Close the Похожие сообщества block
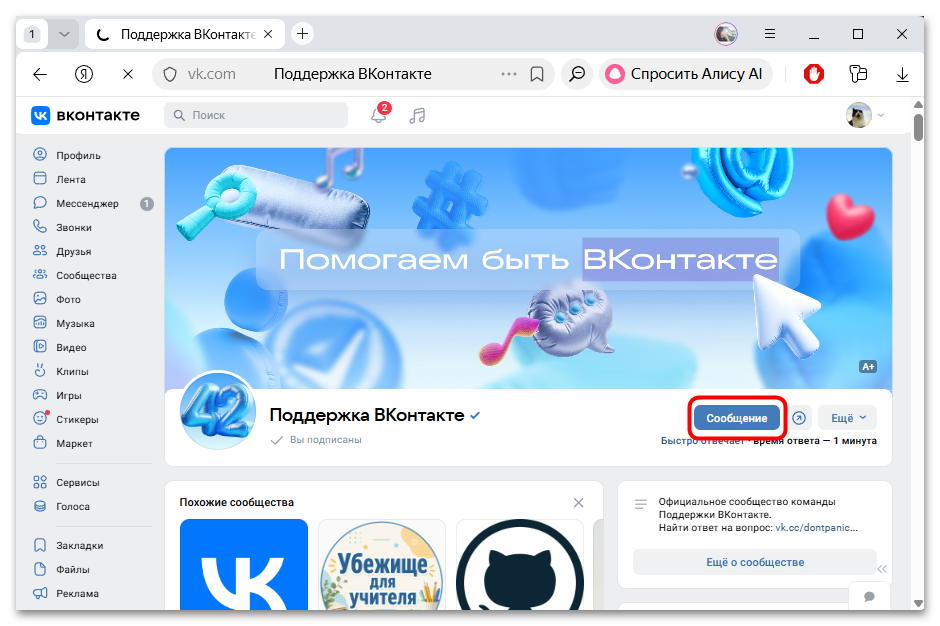The height and width of the screenshot is (626, 940). (579, 502)
